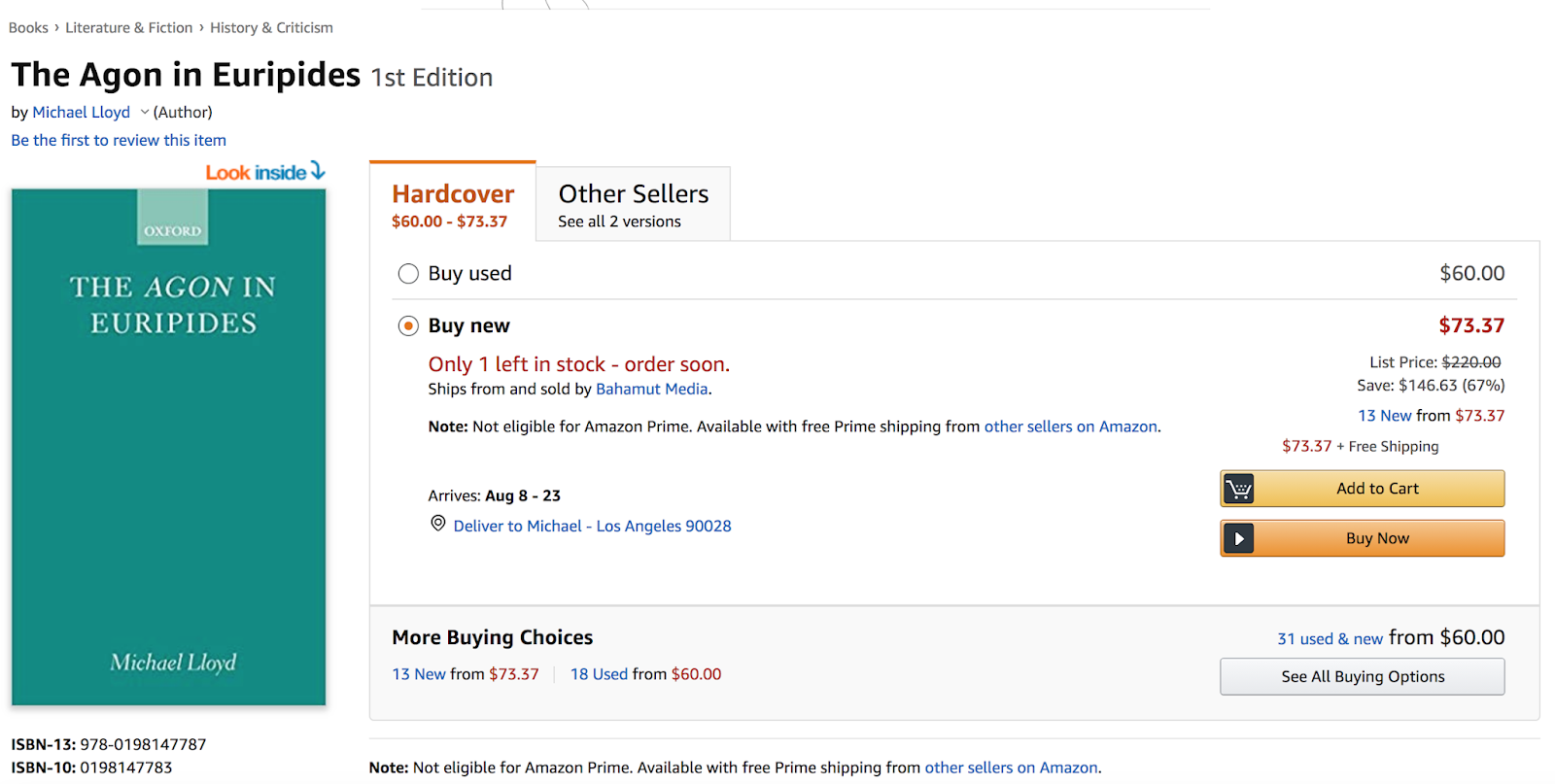Select the Buy used radio button

(408, 274)
